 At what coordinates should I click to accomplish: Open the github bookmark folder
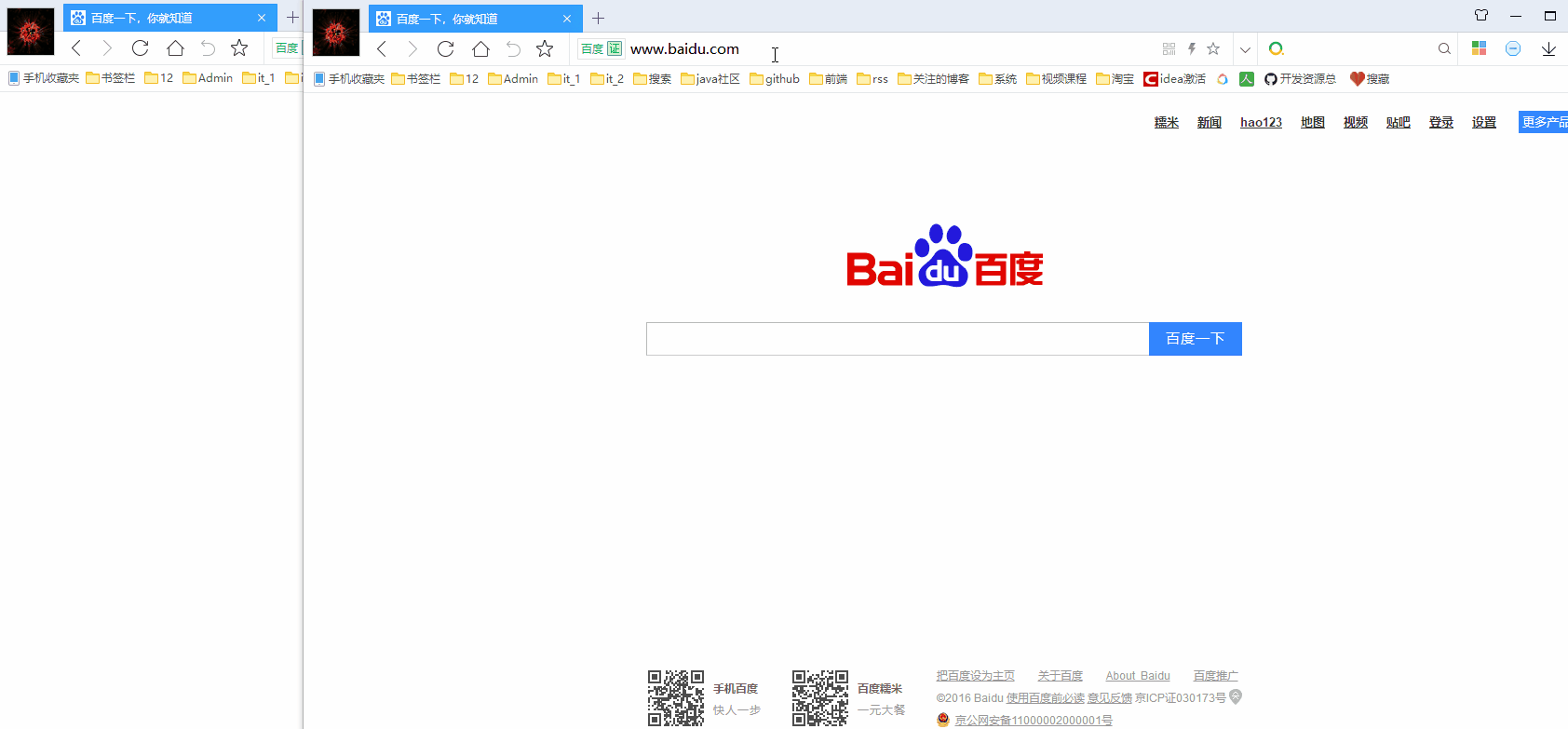pyautogui.click(x=775, y=79)
